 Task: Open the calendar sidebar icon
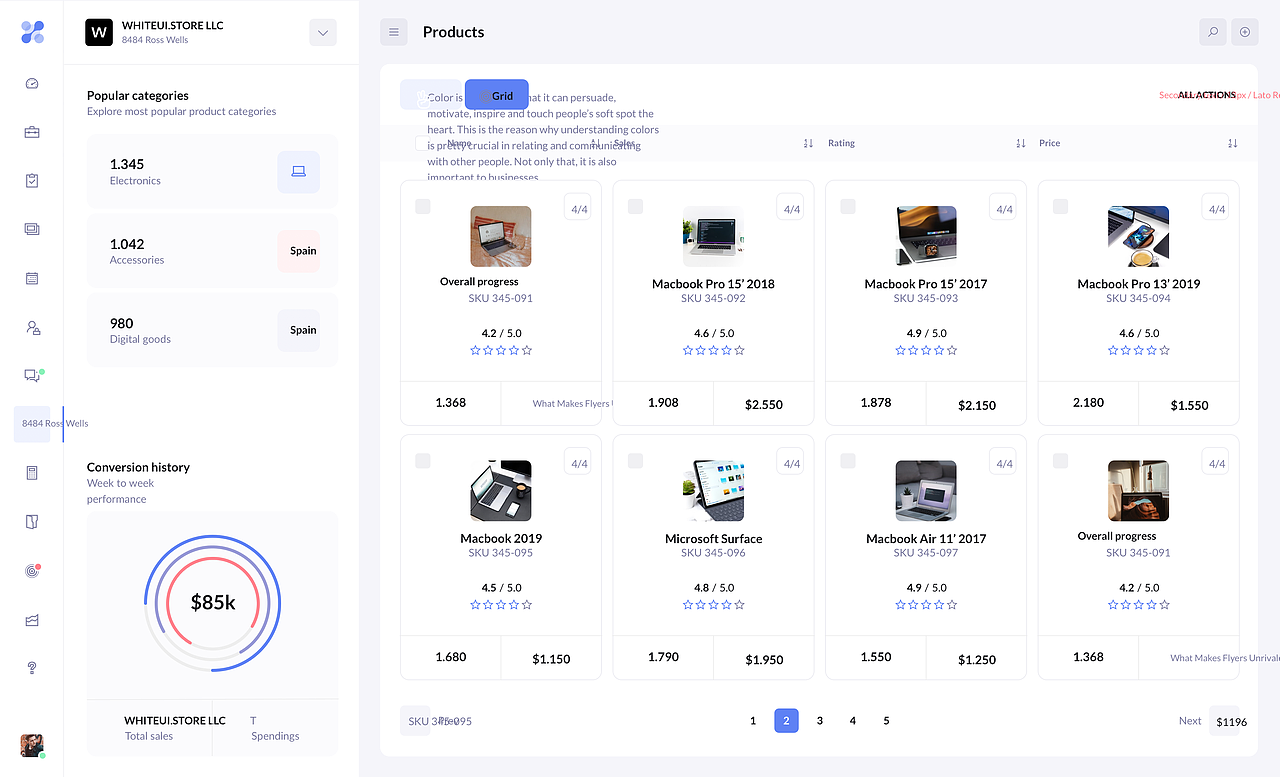pos(32,278)
